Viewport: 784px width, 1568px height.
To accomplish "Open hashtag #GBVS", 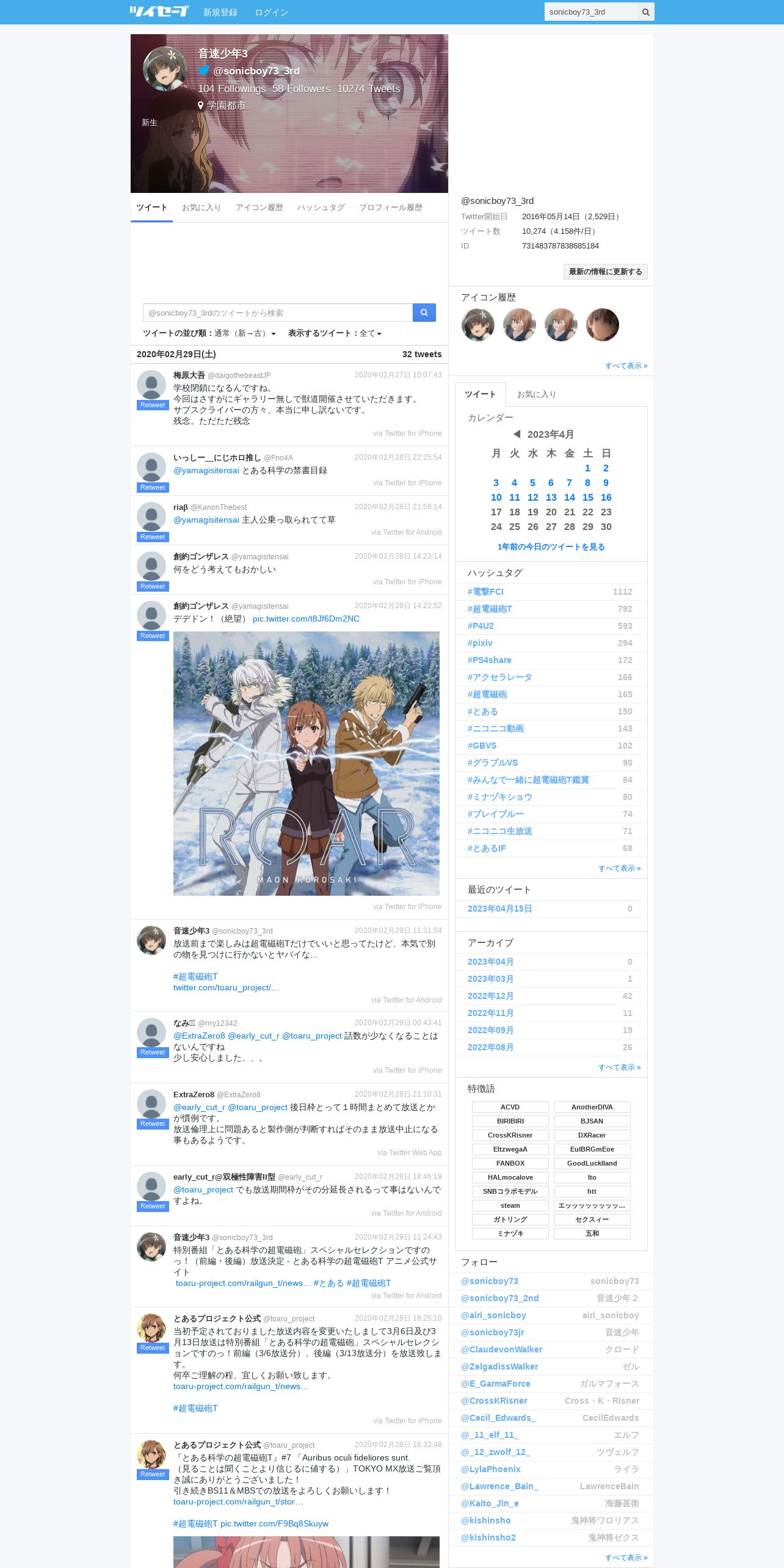I will (x=482, y=746).
